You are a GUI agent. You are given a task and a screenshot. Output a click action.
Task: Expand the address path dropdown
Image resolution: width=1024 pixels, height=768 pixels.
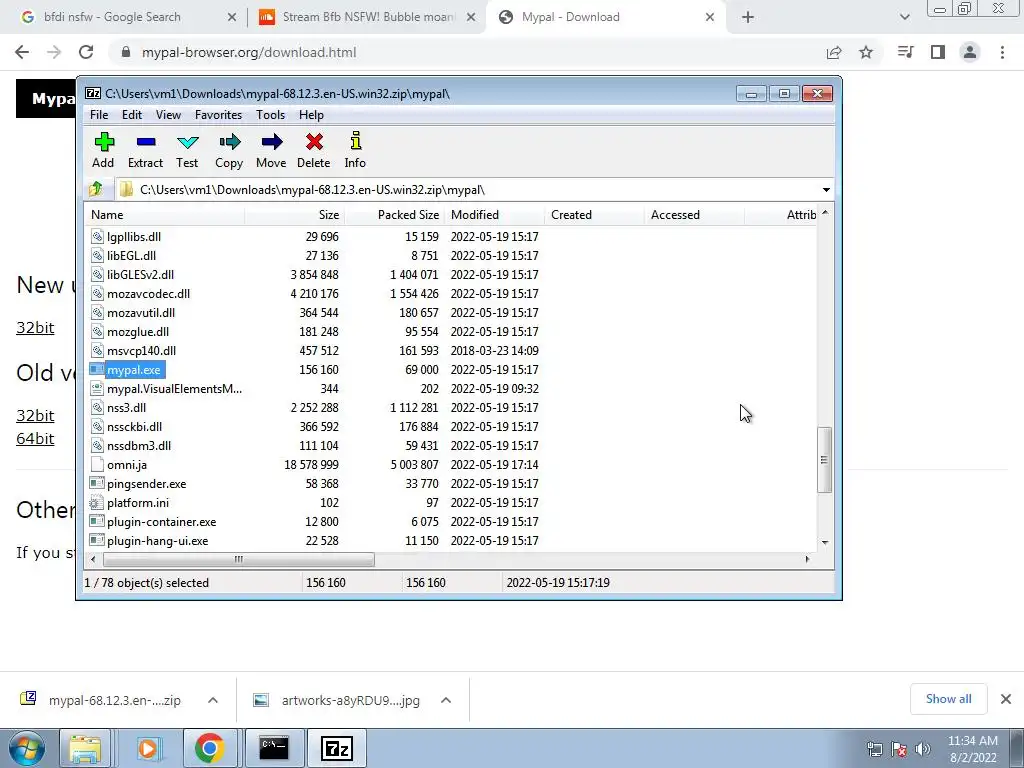(x=826, y=190)
